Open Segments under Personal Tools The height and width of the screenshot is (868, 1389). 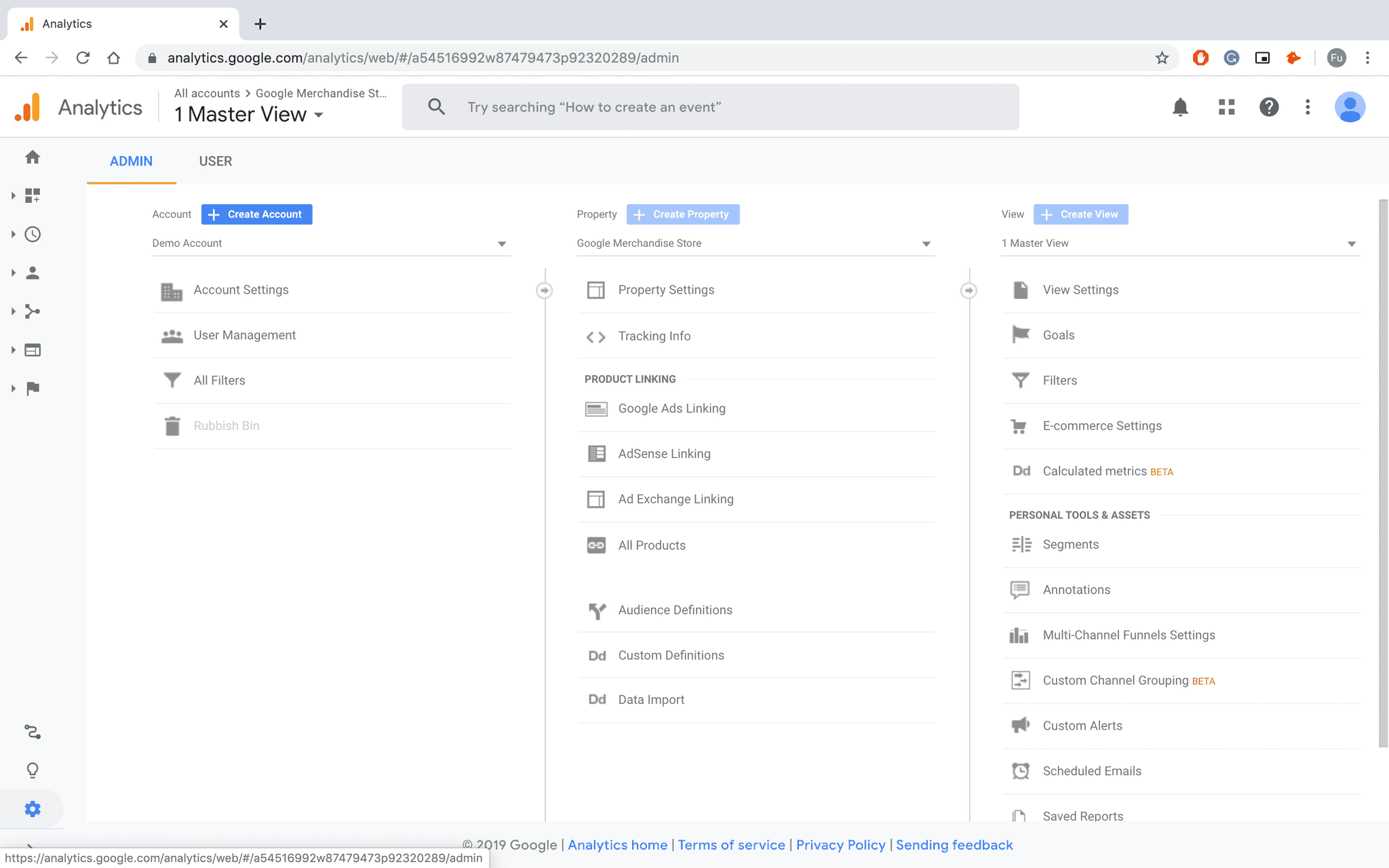[1181, 545]
